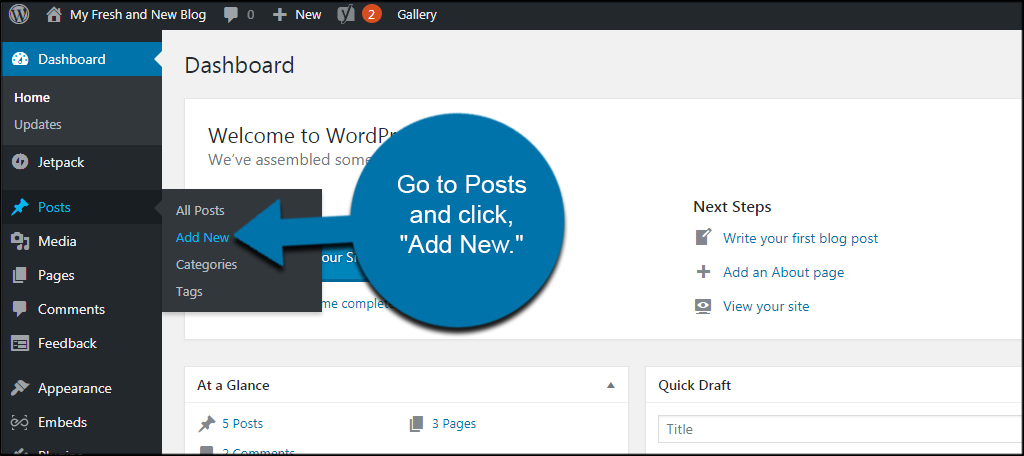Open My Fresh and New Blog site link
The height and width of the screenshot is (456, 1024).
pos(138,14)
